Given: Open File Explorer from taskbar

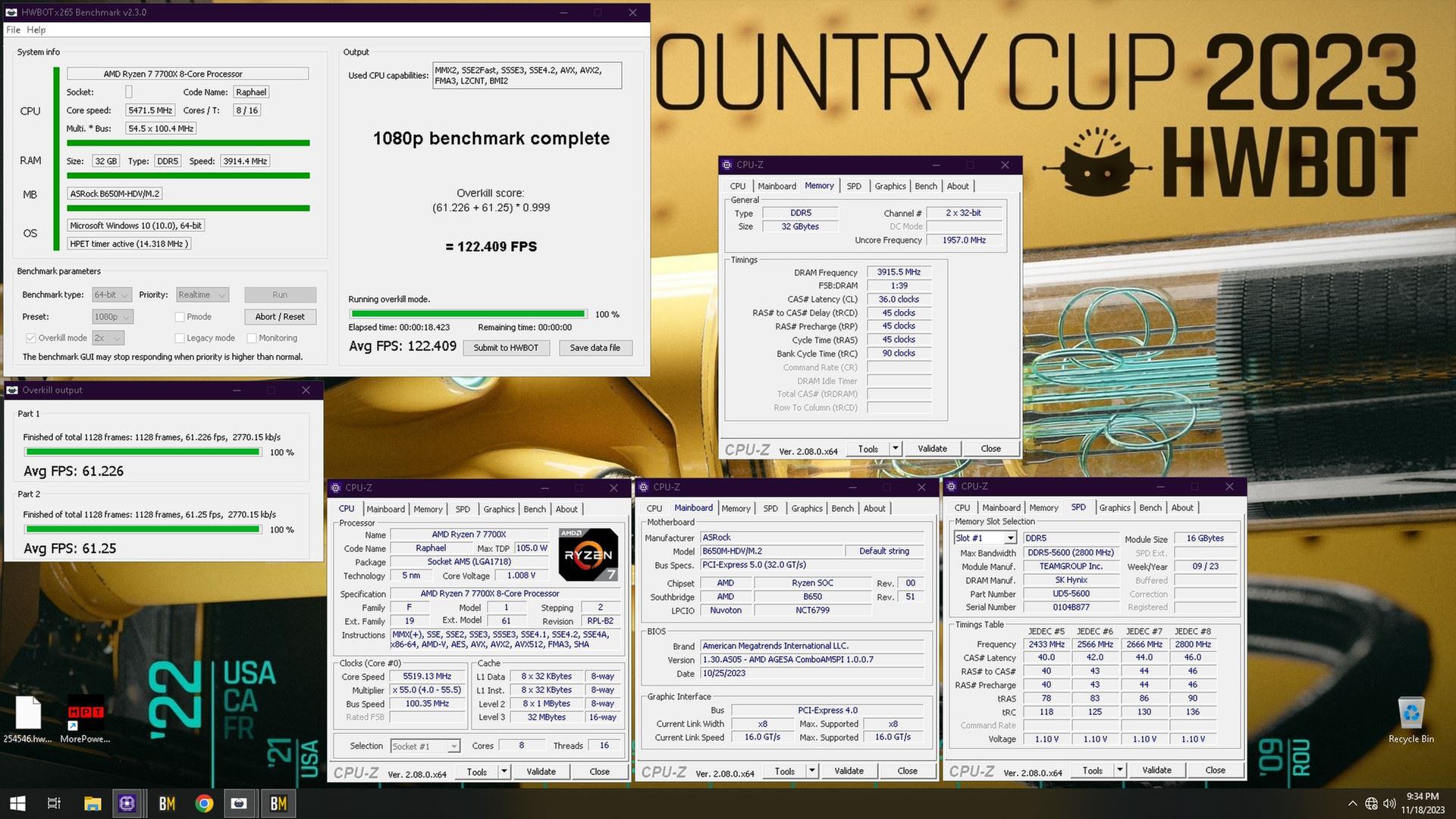Looking at the screenshot, I should click(93, 803).
